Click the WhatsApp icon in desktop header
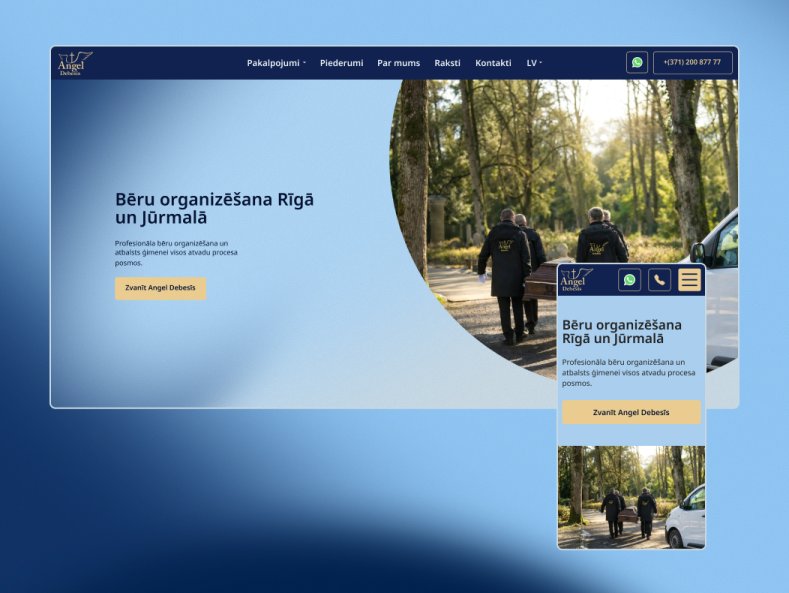The width and height of the screenshot is (789, 593). click(x=637, y=62)
